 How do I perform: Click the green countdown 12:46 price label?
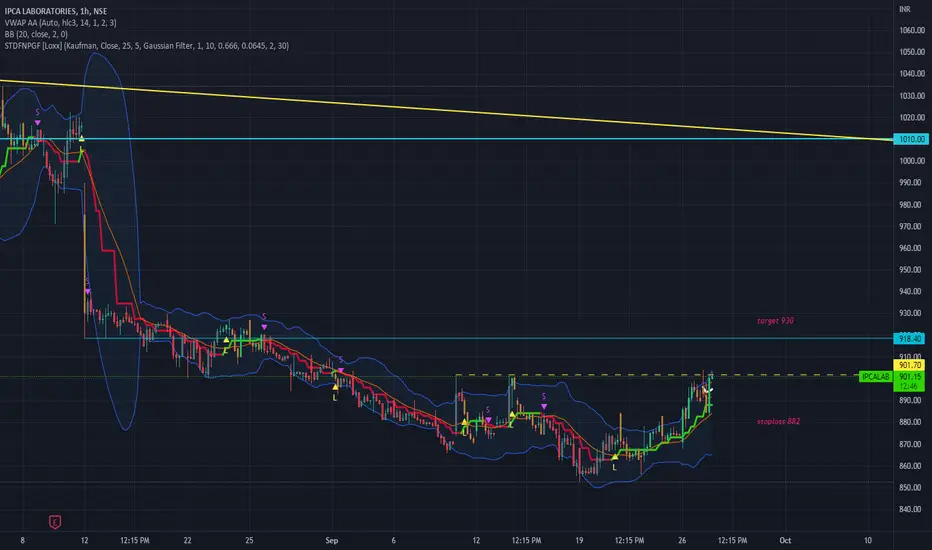909,386
